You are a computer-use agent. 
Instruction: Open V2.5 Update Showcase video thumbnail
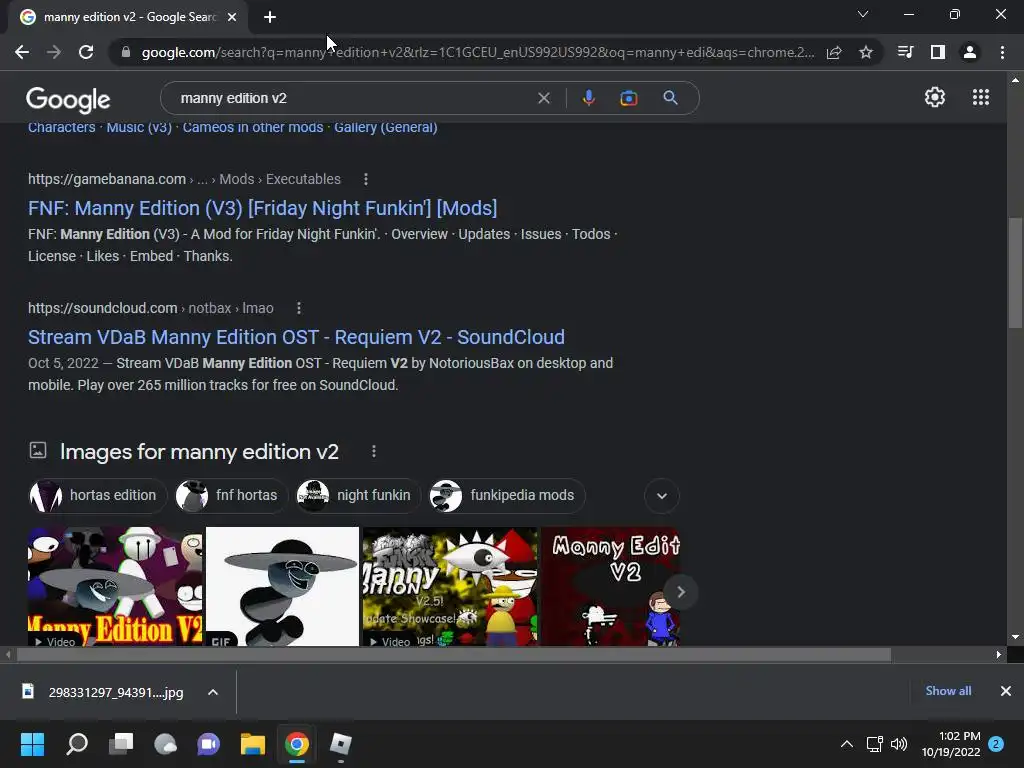(450, 586)
